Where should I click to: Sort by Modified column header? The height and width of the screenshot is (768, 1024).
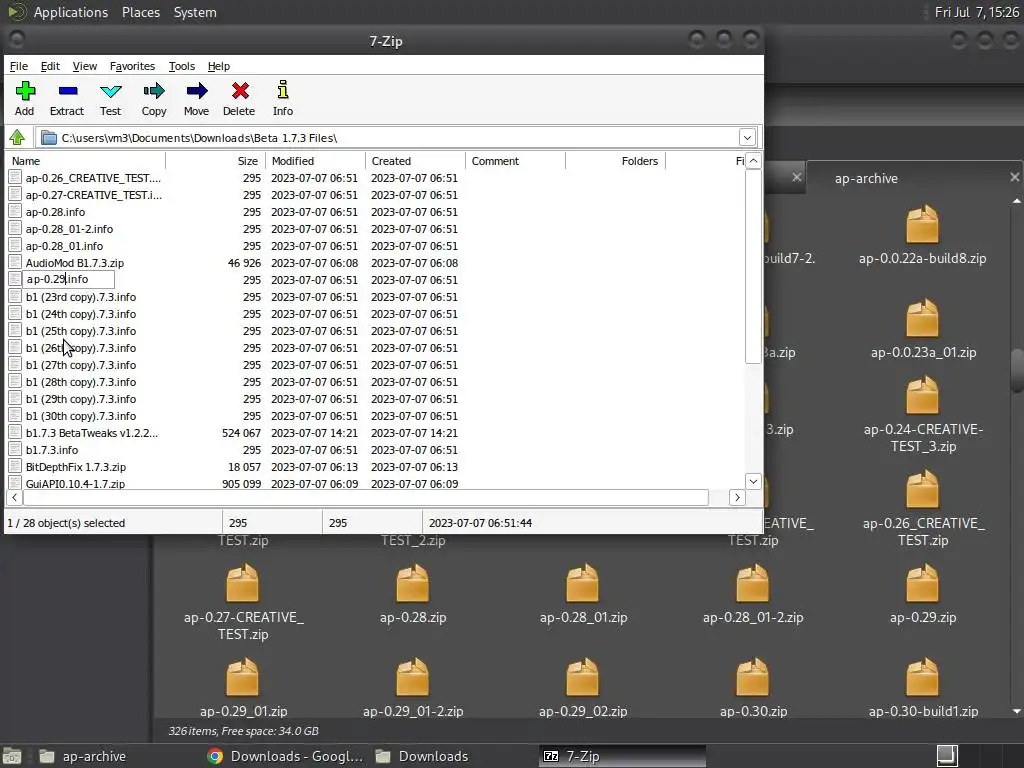(x=315, y=161)
